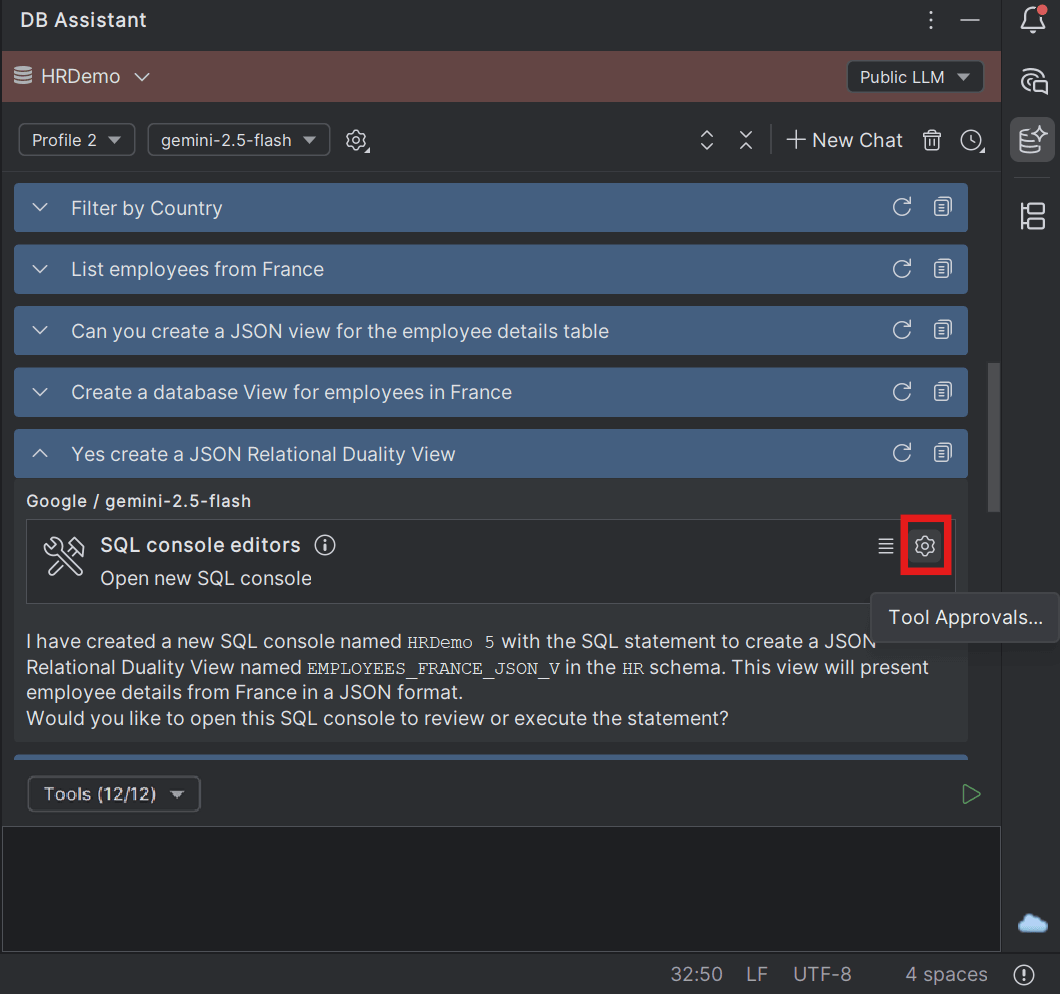Open the database diagram sidebar icon
Viewport: 1060px width, 994px height.
[1032, 216]
